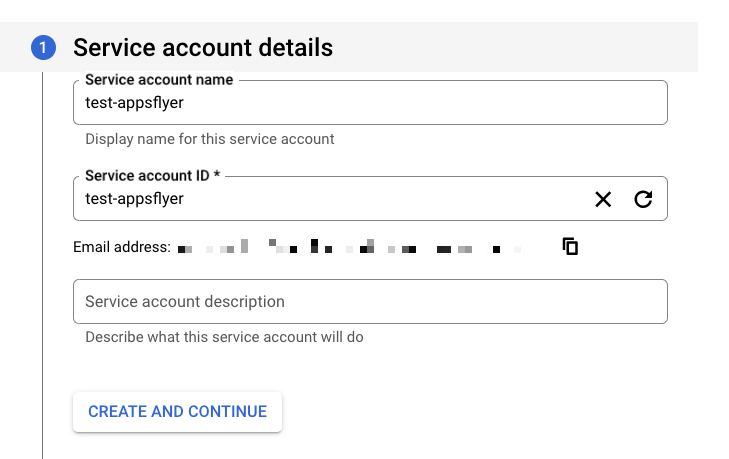Click the gray header bar right of the title
This screenshot has height=459, width=729.
[x=520, y=47]
